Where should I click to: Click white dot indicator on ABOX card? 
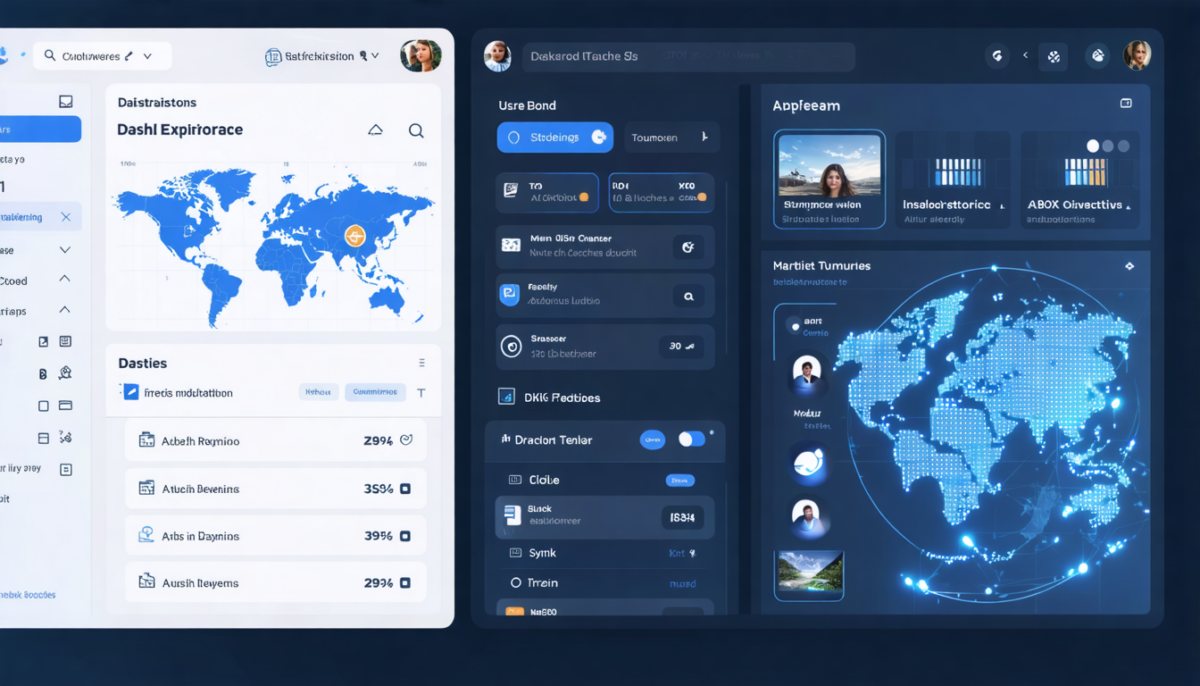pyautogui.click(x=1093, y=146)
